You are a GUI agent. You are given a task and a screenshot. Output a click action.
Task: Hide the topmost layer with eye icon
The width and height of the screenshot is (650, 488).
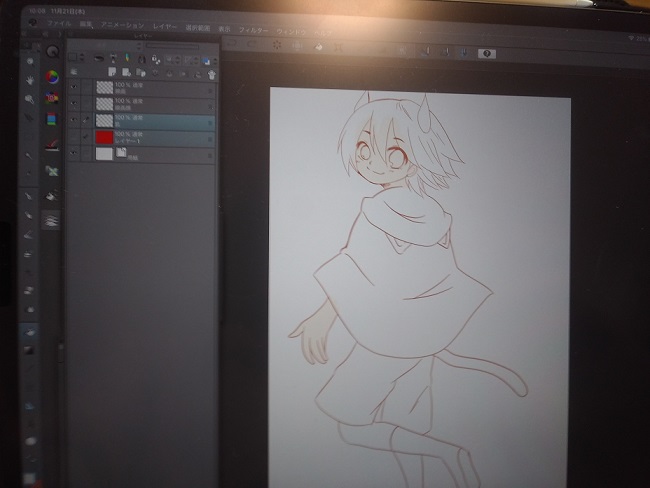tap(74, 86)
